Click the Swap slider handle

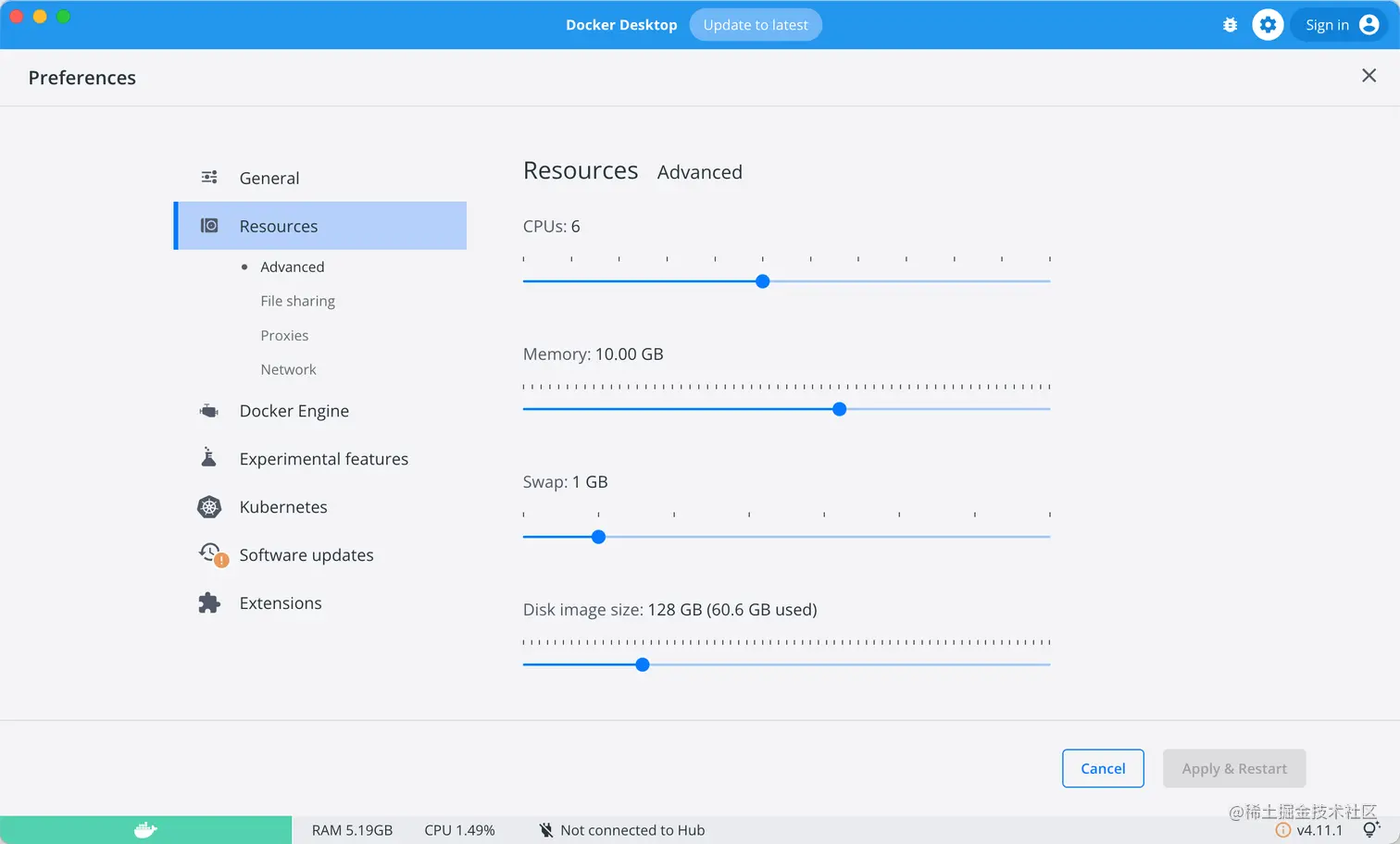(598, 537)
